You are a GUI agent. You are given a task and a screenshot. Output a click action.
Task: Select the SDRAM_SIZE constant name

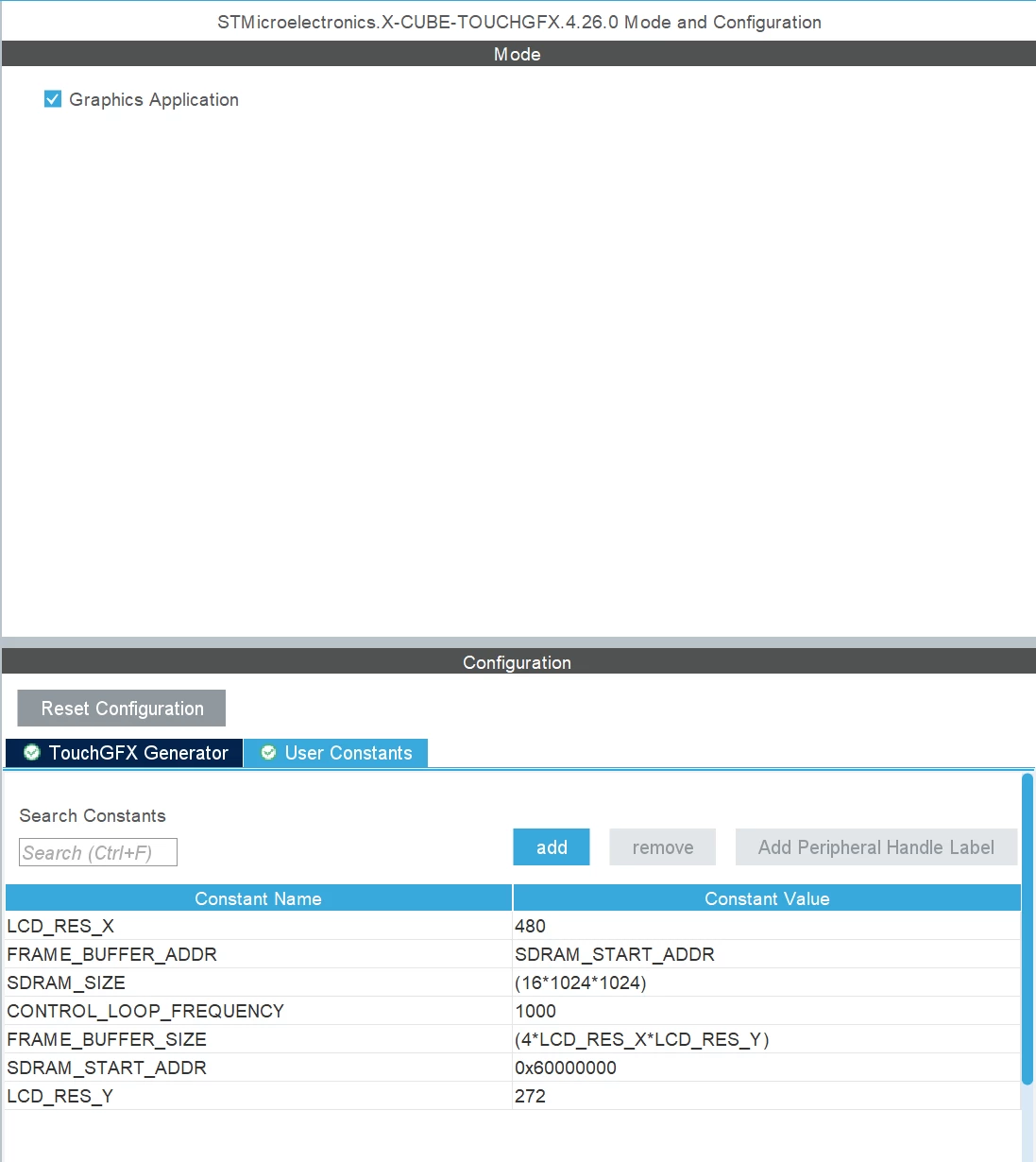pyautogui.click(x=66, y=983)
